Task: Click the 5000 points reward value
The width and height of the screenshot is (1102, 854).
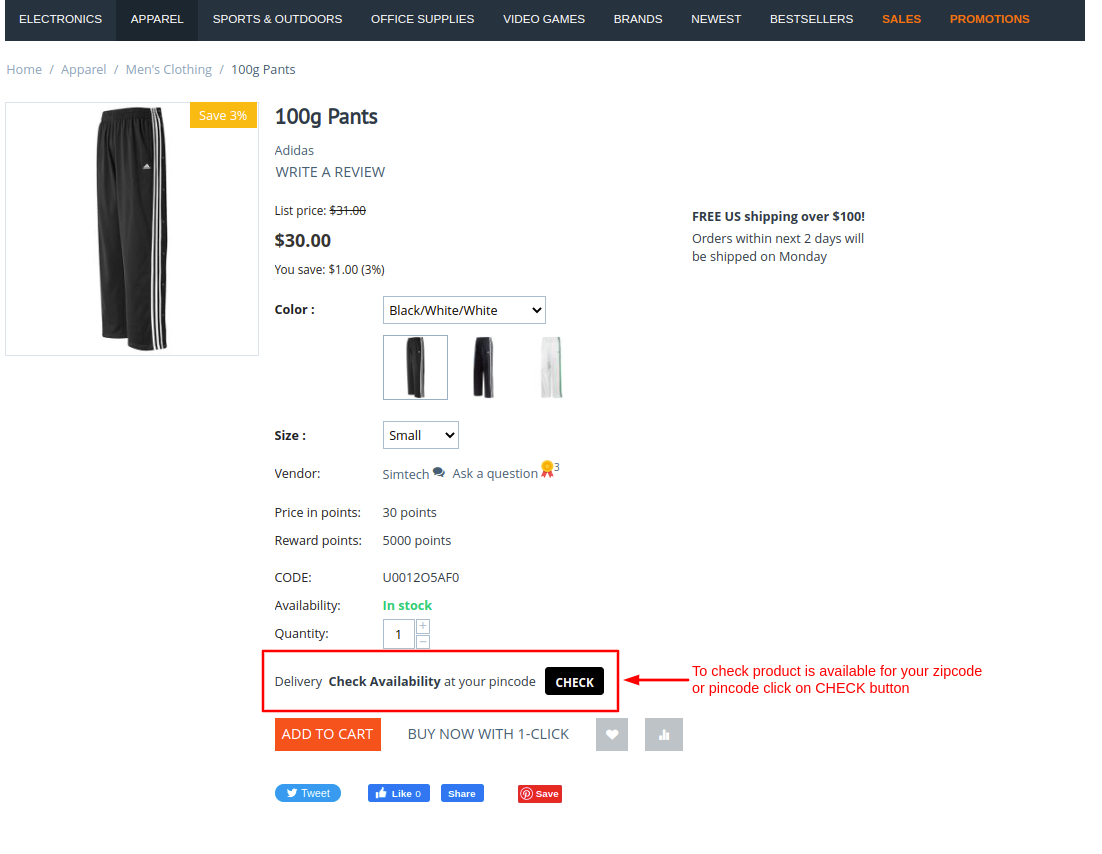Action: click(417, 541)
